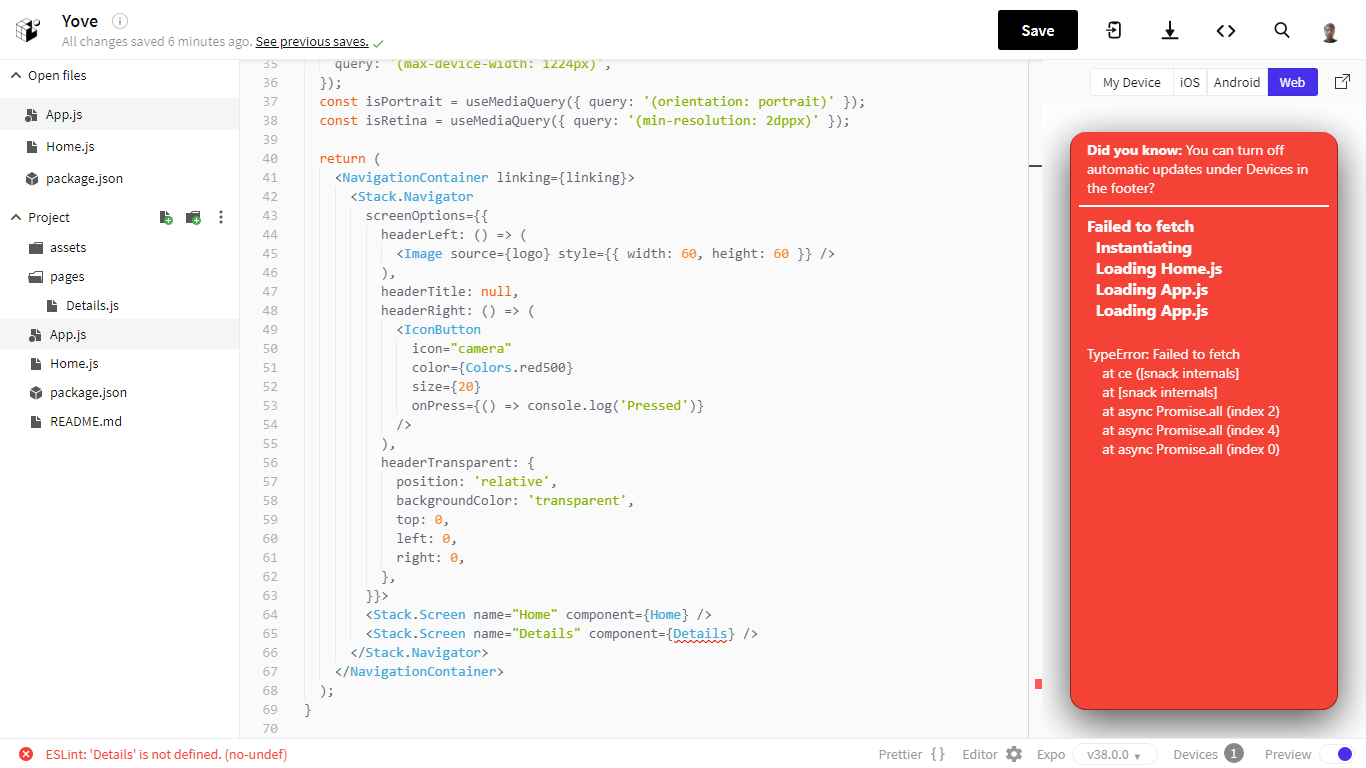Open Details.js under pages
Screen dimensions: 1366x768
click(x=91, y=305)
